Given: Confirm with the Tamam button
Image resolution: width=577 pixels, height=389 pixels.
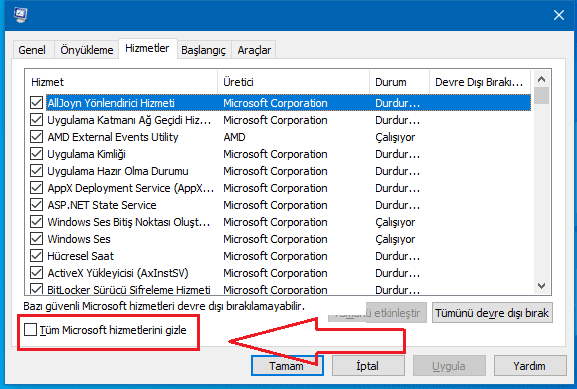Looking at the screenshot, I should coord(287,365).
